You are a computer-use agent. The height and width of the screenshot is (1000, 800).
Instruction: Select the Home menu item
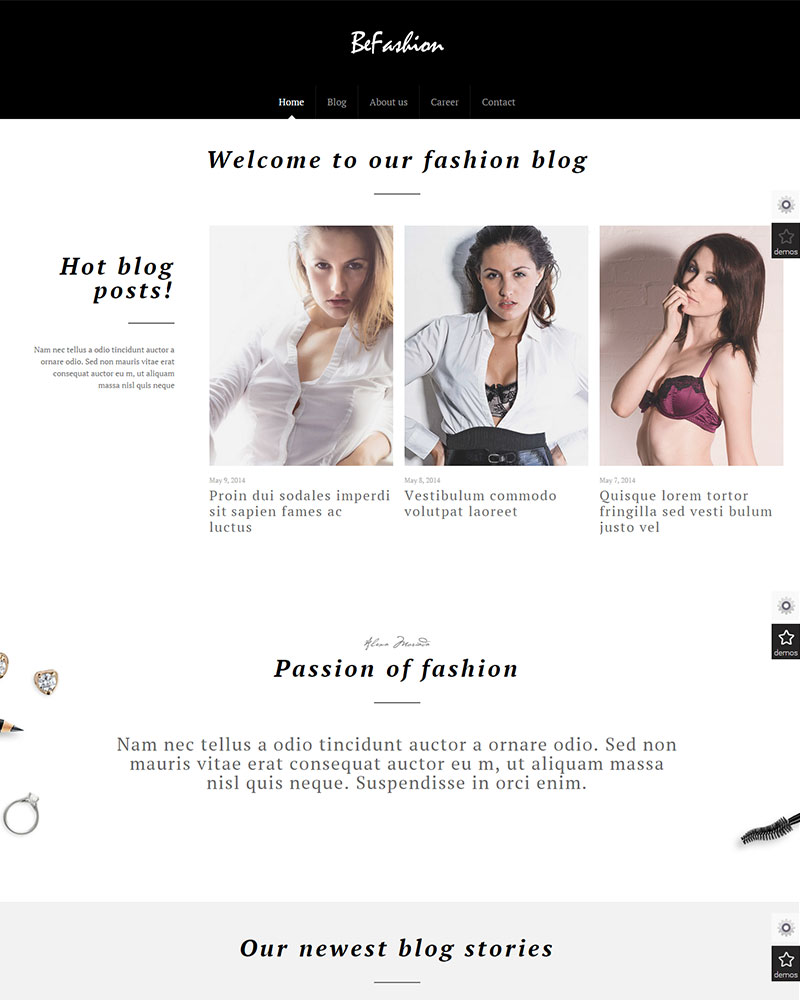pyautogui.click(x=291, y=102)
